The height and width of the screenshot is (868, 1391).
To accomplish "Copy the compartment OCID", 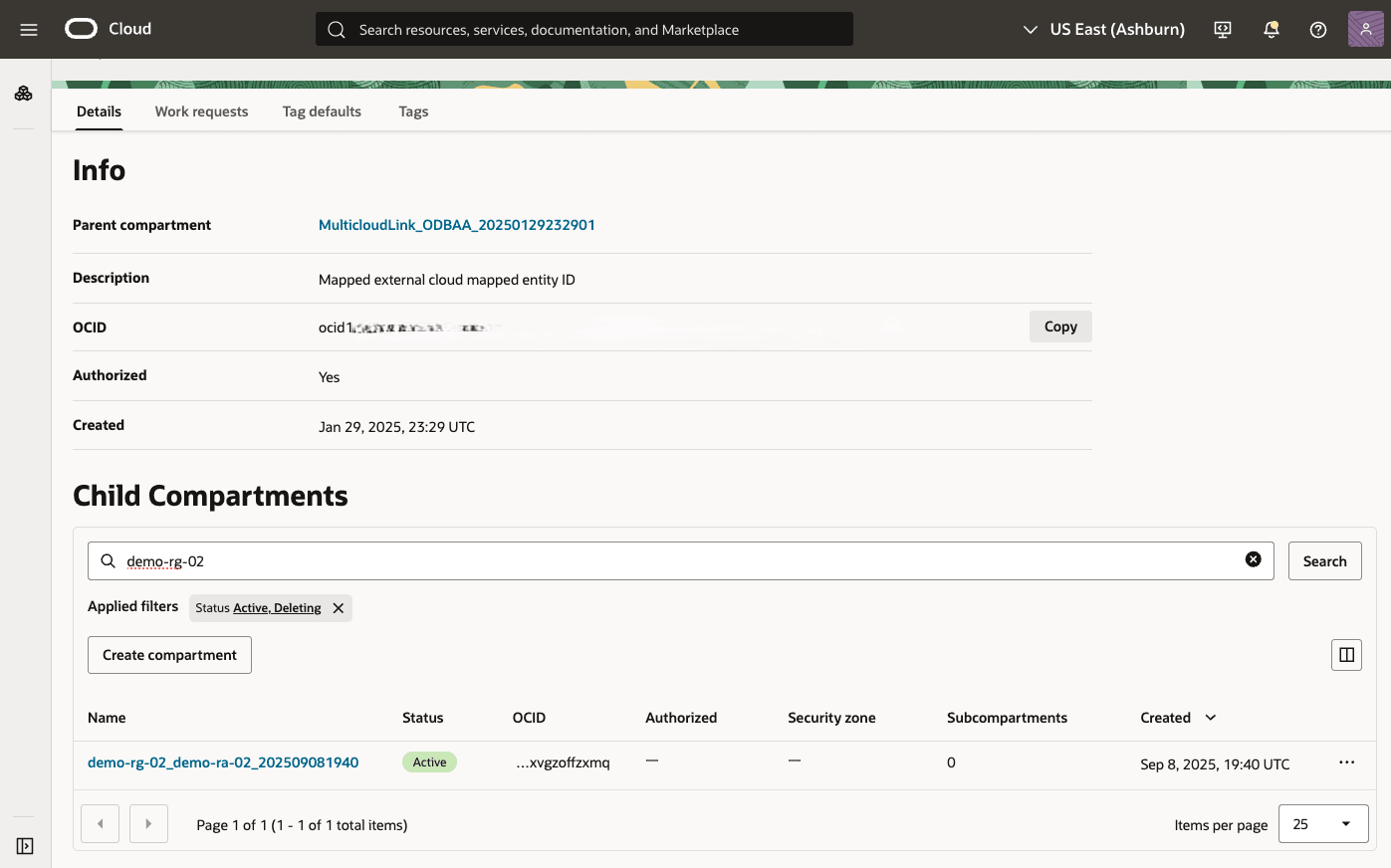I will pyautogui.click(x=1059, y=325).
